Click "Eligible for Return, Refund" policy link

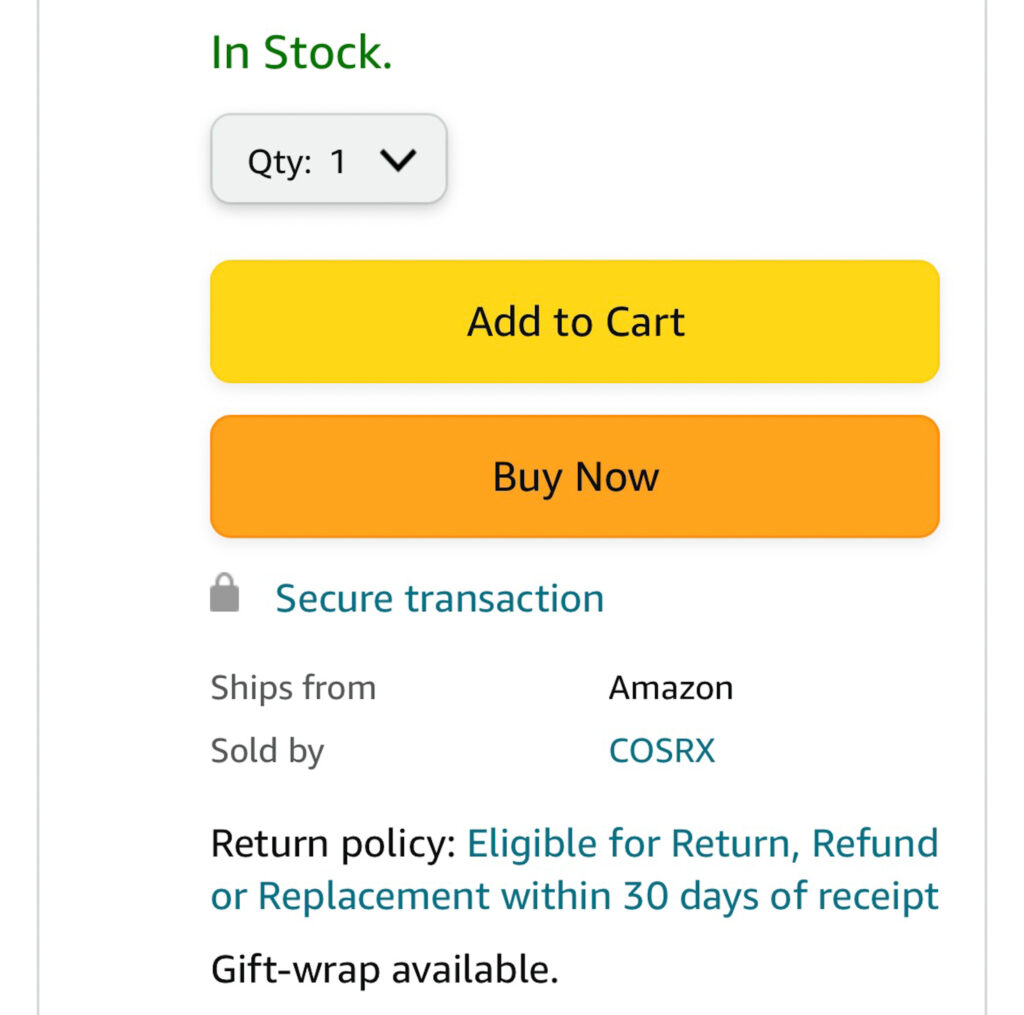(x=702, y=844)
